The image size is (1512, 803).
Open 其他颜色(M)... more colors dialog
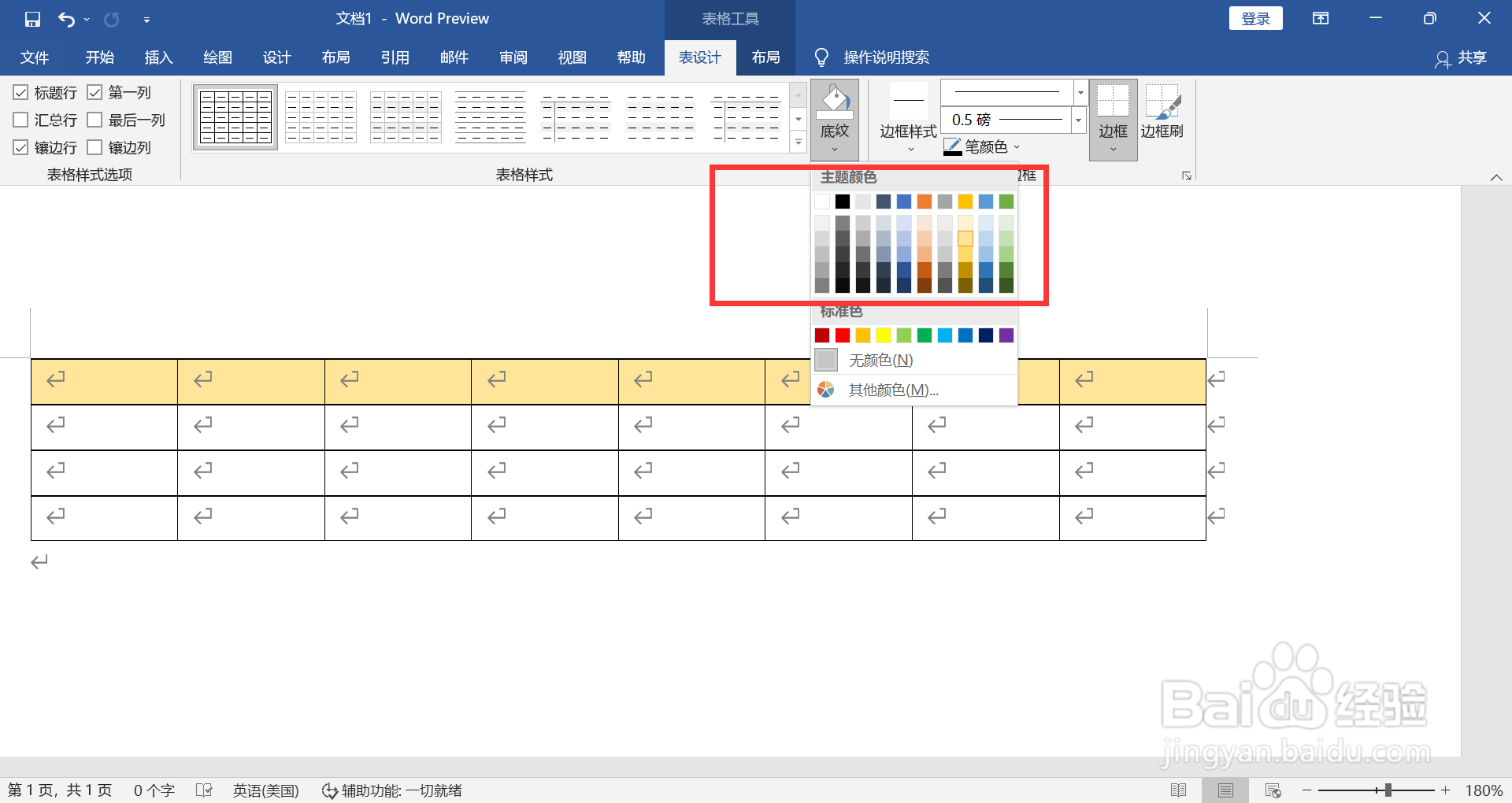click(x=914, y=390)
